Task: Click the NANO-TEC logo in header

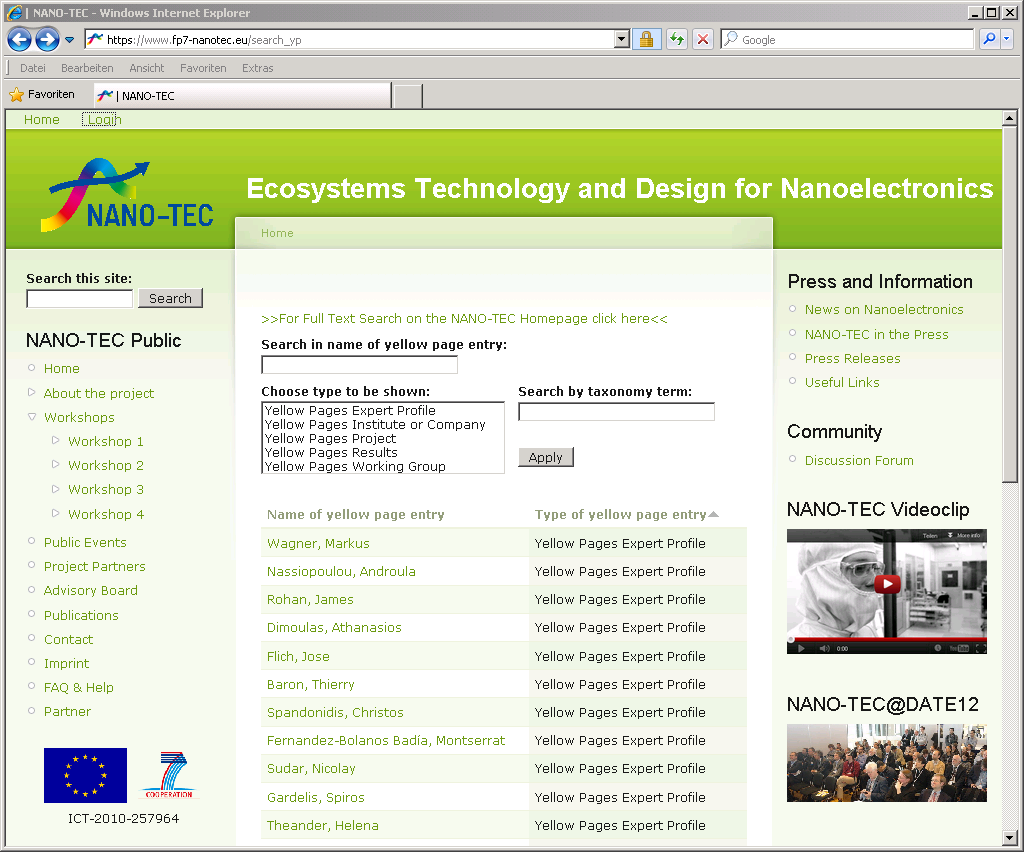Action: point(127,195)
